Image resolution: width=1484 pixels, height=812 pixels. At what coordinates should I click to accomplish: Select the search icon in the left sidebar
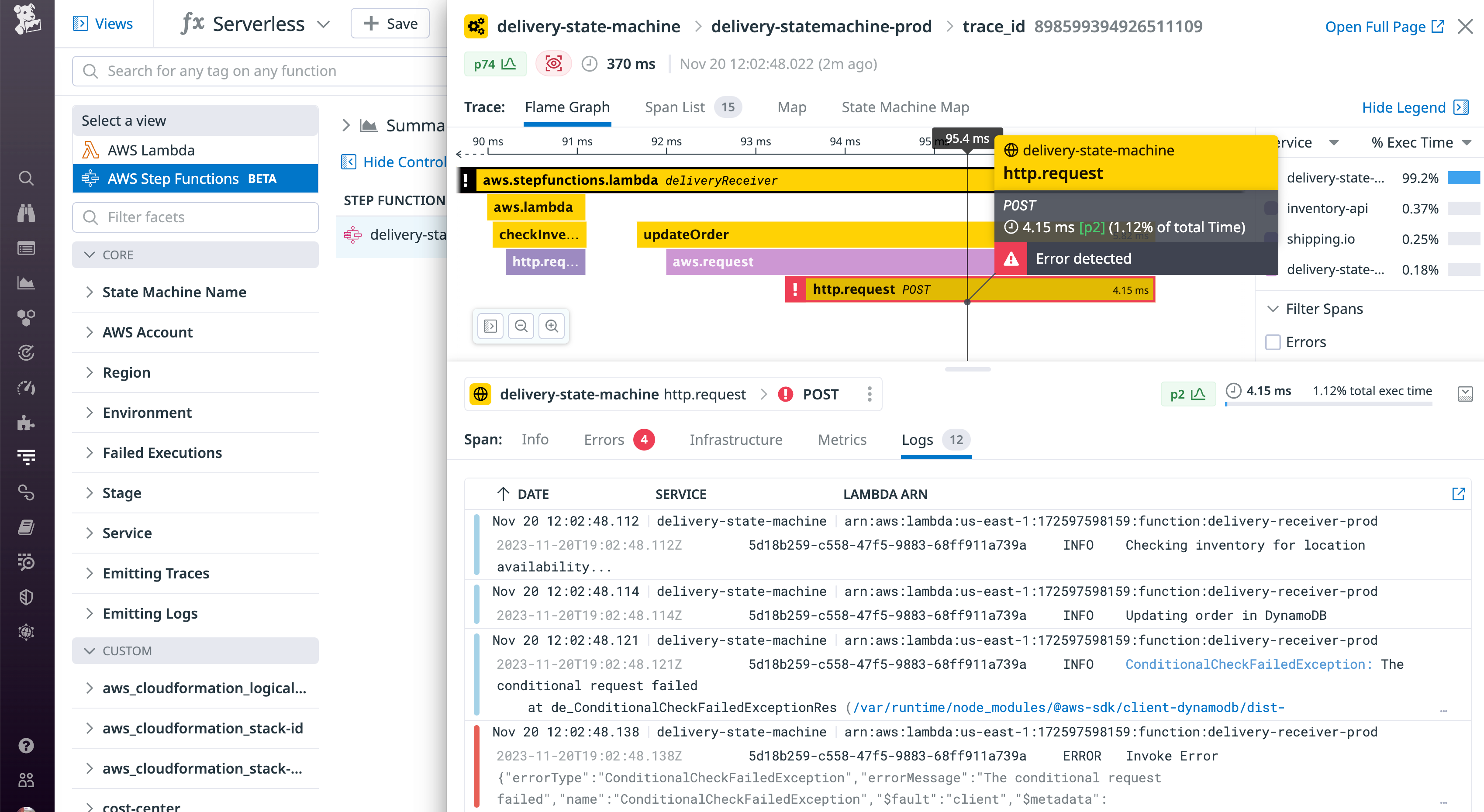pyautogui.click(x=26, y=179)
